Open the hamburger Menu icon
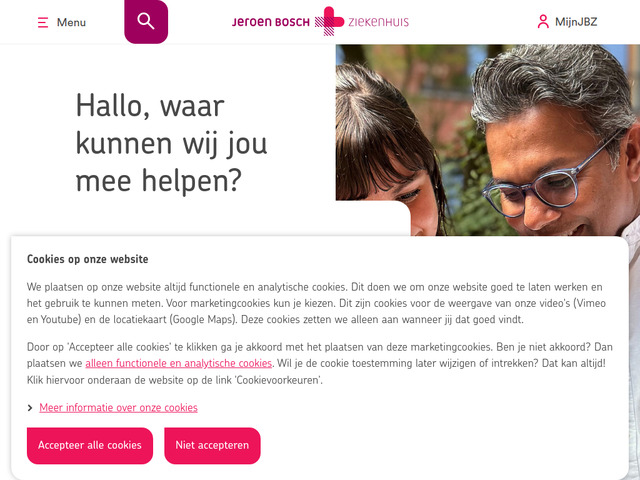640x480 pixels. [43, 22]
